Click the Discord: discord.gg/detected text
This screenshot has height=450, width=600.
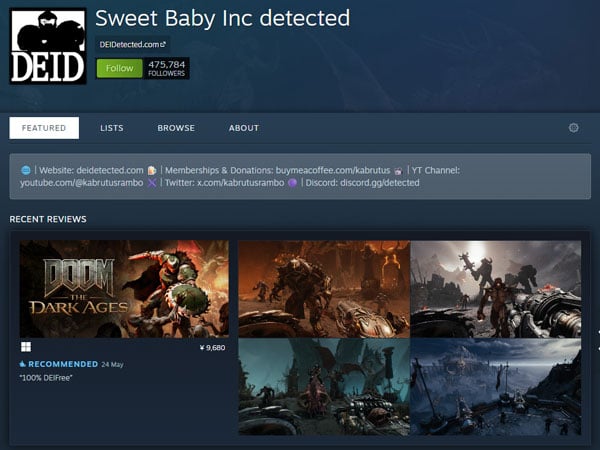pyautogui.click(x=362, y=183)
